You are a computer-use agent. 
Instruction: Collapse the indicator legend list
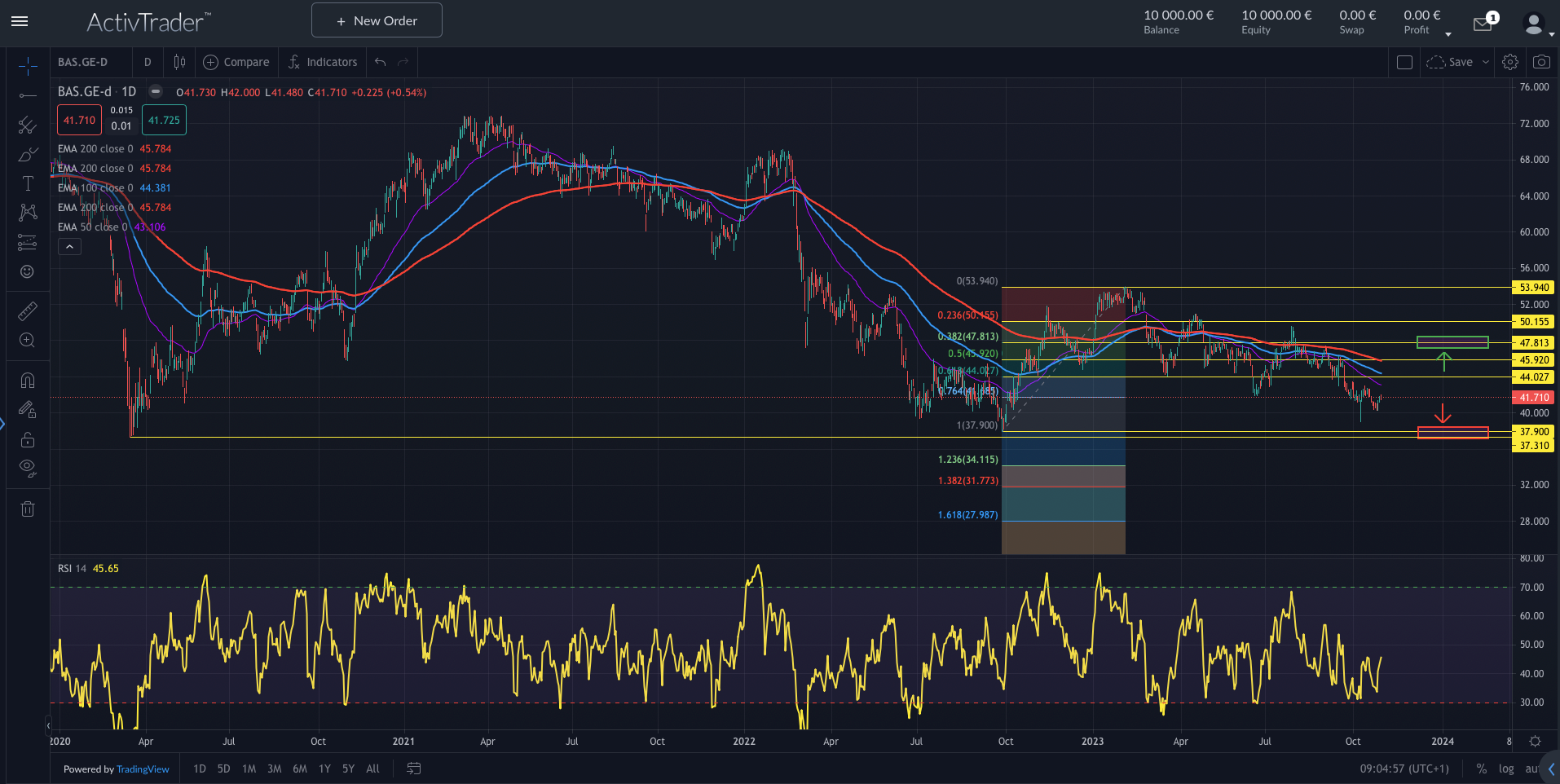coord(69,247)
